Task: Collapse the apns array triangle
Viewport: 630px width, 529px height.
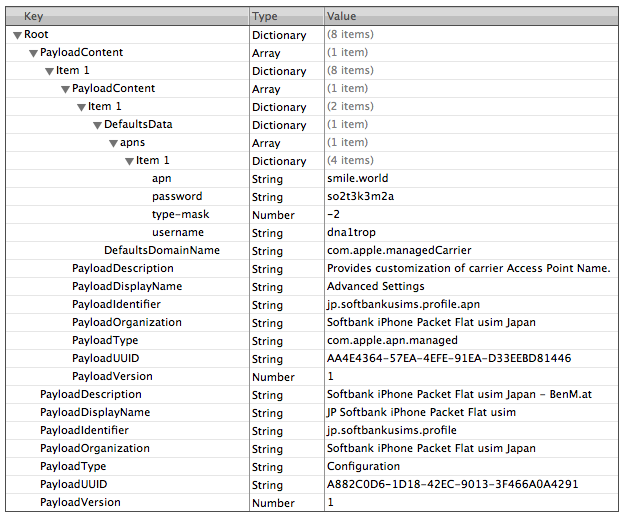Action: point(113,143)
